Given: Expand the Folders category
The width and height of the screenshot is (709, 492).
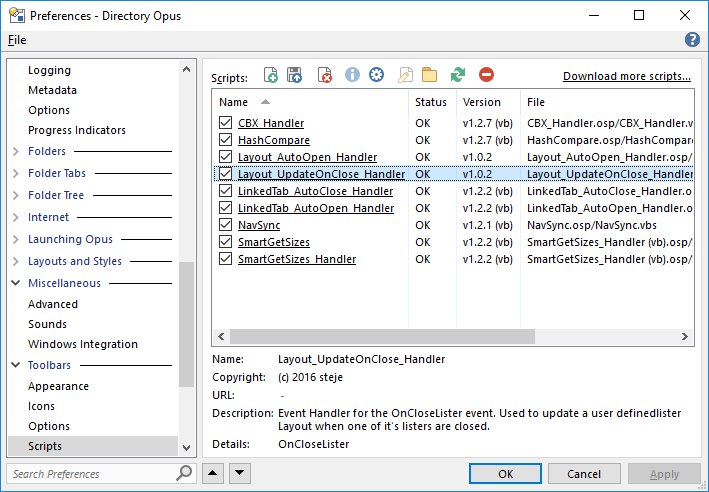Looking at the screenshot, I should point(16,151).
